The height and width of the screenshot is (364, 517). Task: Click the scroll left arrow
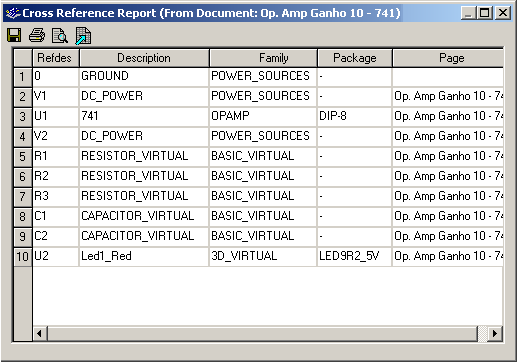coord(40,333)
